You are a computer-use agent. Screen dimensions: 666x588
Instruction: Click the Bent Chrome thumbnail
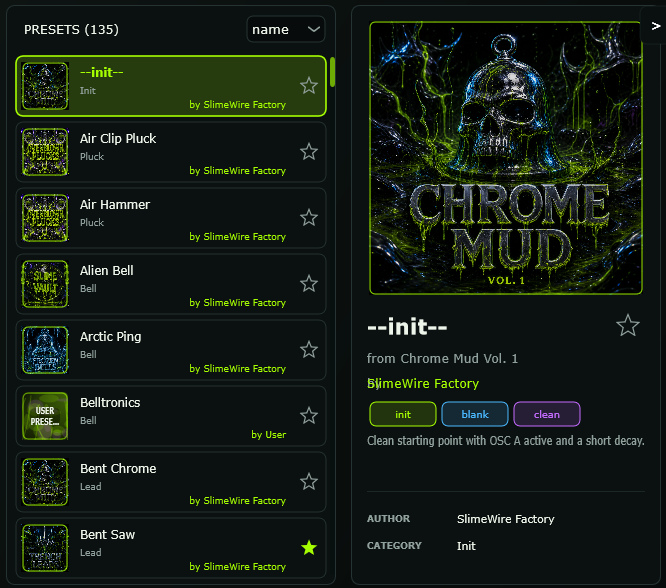pos(45,482)
